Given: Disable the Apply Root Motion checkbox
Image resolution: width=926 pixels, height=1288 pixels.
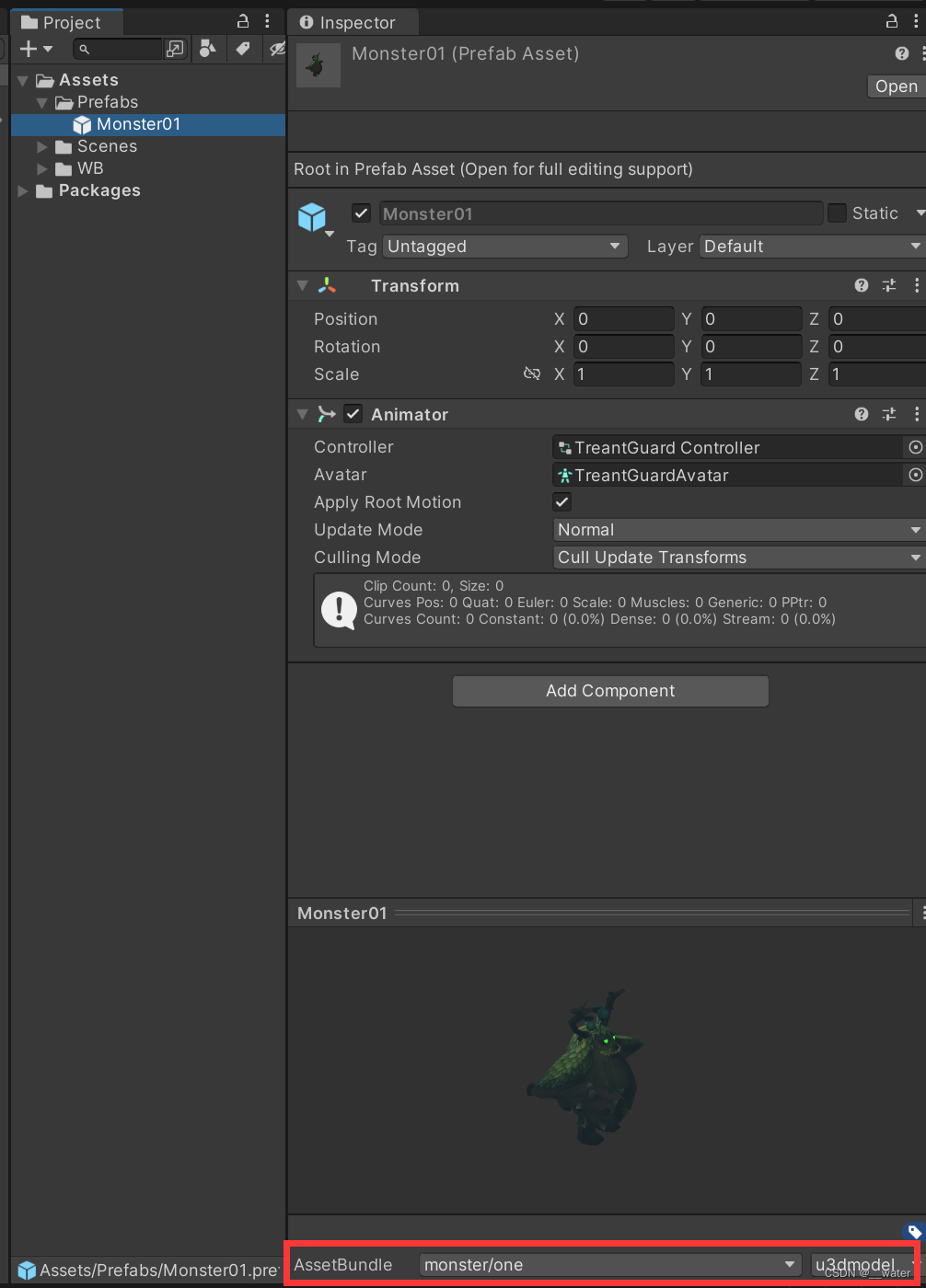Looking at the screenshot, I should (561, 502).
